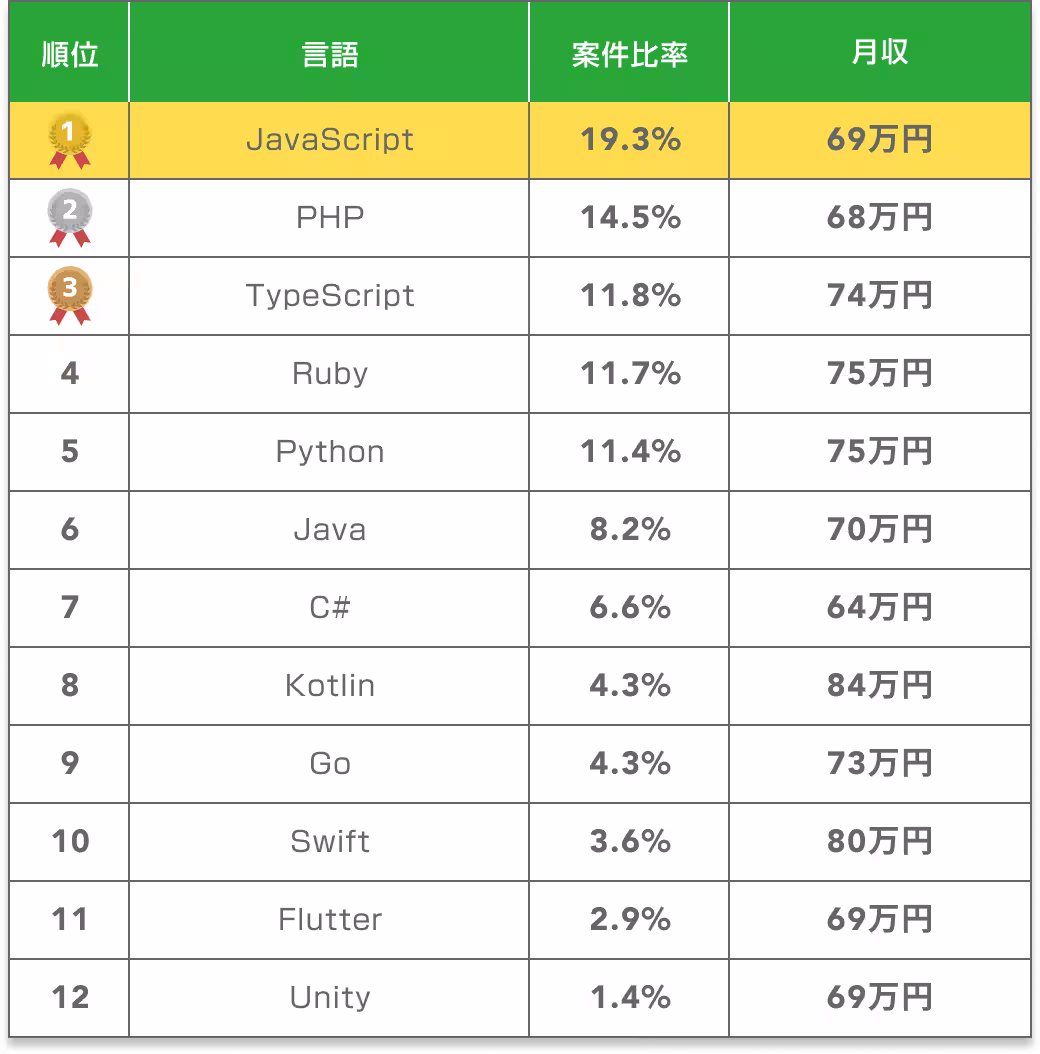This screenshot has height=1054, width=1040.
Task: Click the TypeScript language name
Action: point(329,295)
